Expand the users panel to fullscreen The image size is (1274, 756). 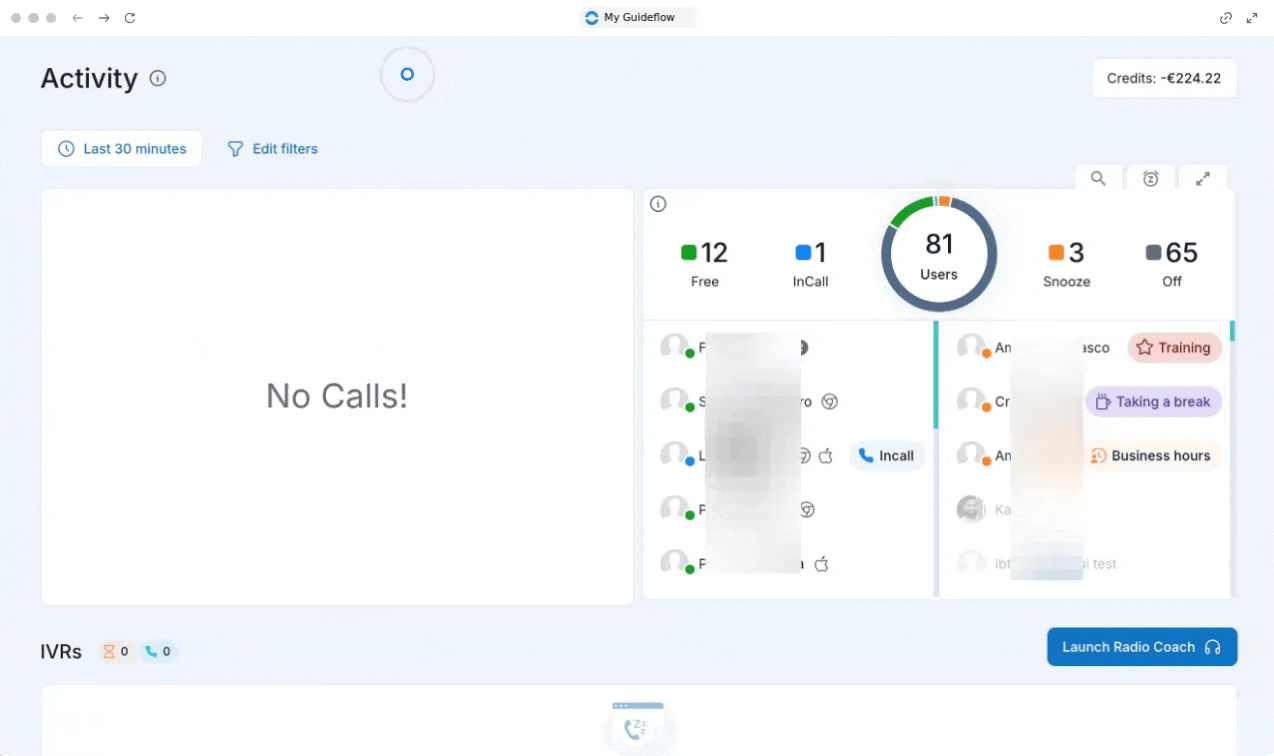pos(1203,178)
